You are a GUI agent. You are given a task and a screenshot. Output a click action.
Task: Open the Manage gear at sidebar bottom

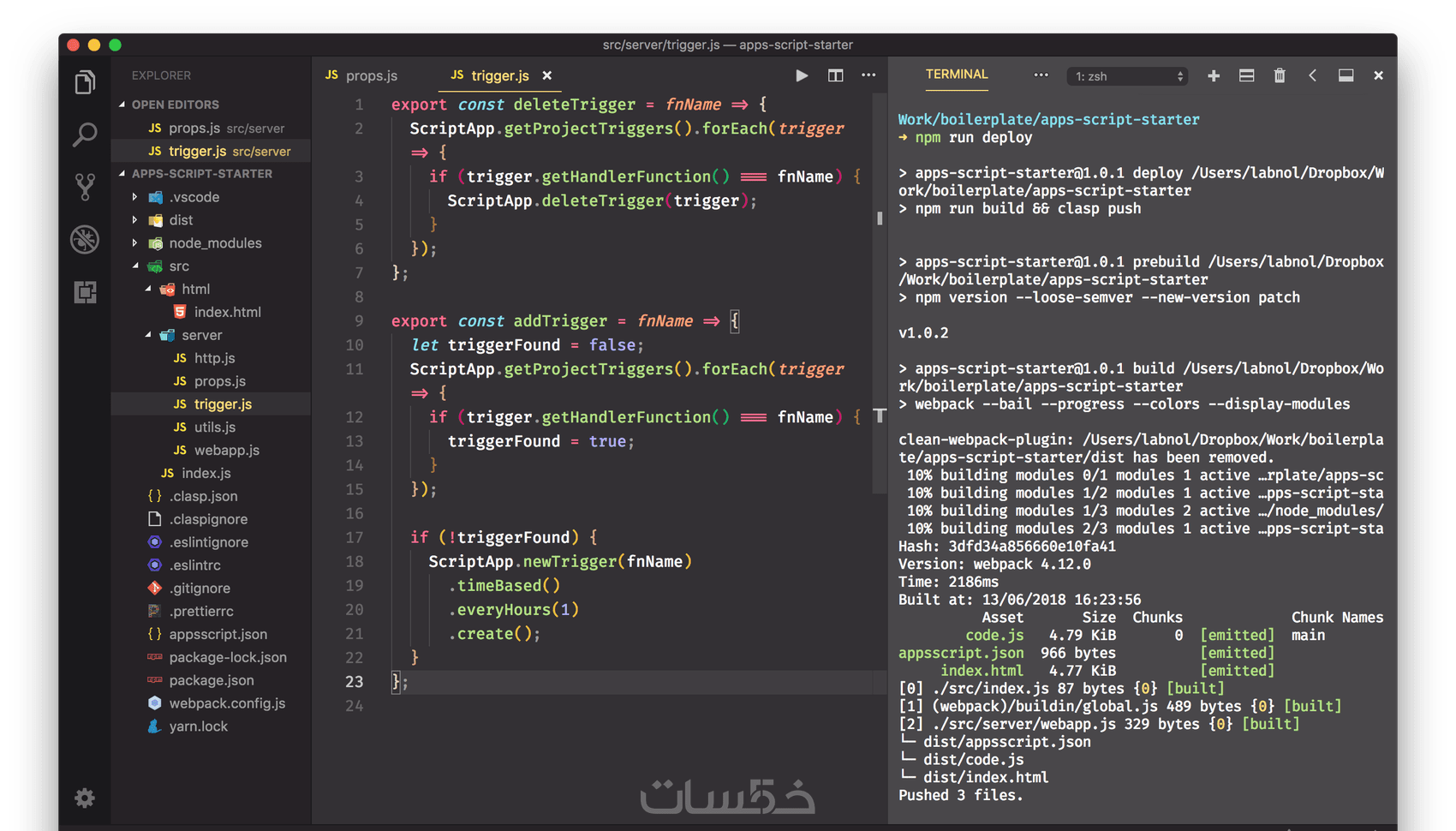tap(85, 798)
